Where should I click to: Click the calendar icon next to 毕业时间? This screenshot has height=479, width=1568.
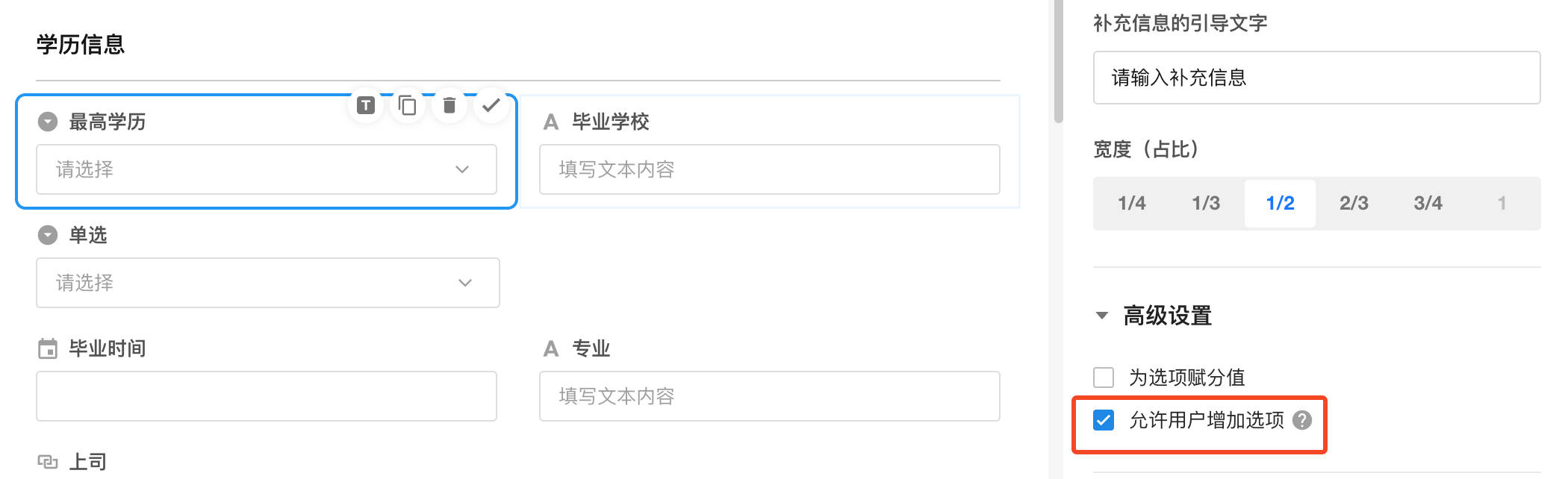pyautogui.click(x=48, y=348)
